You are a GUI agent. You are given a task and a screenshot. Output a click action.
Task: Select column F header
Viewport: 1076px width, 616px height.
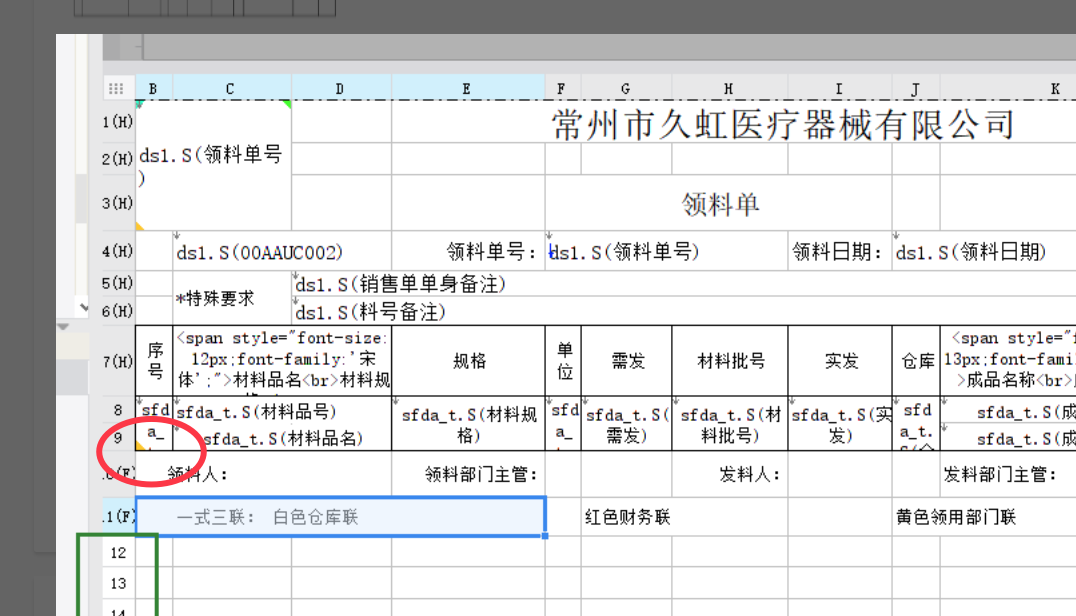pyautogui.click(x=562, y=88)
